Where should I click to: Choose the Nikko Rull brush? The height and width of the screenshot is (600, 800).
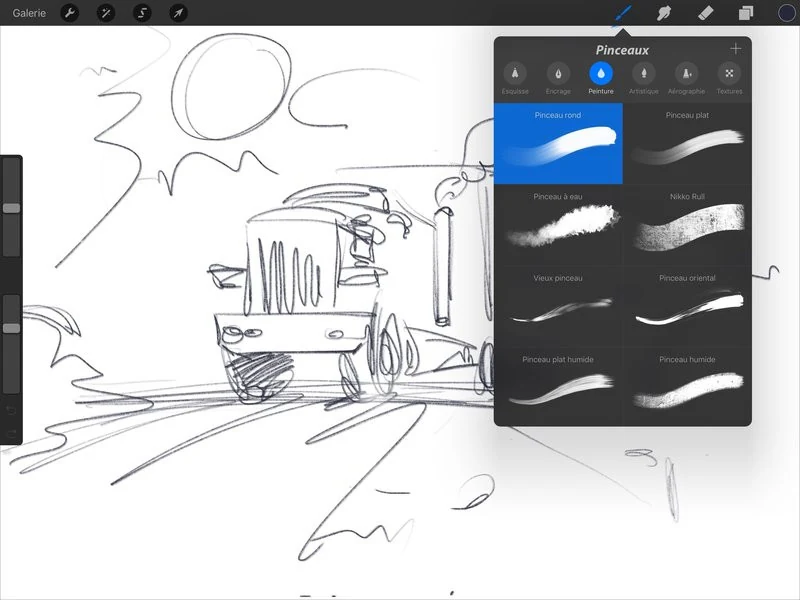pos(687,225)
